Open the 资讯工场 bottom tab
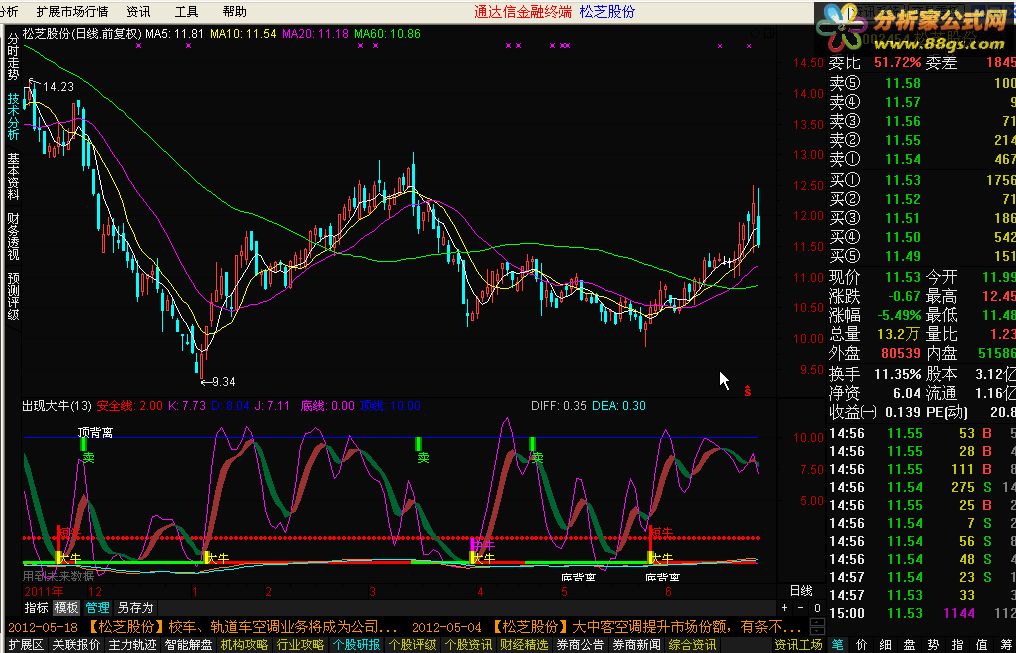 click(x=798, y=645)
